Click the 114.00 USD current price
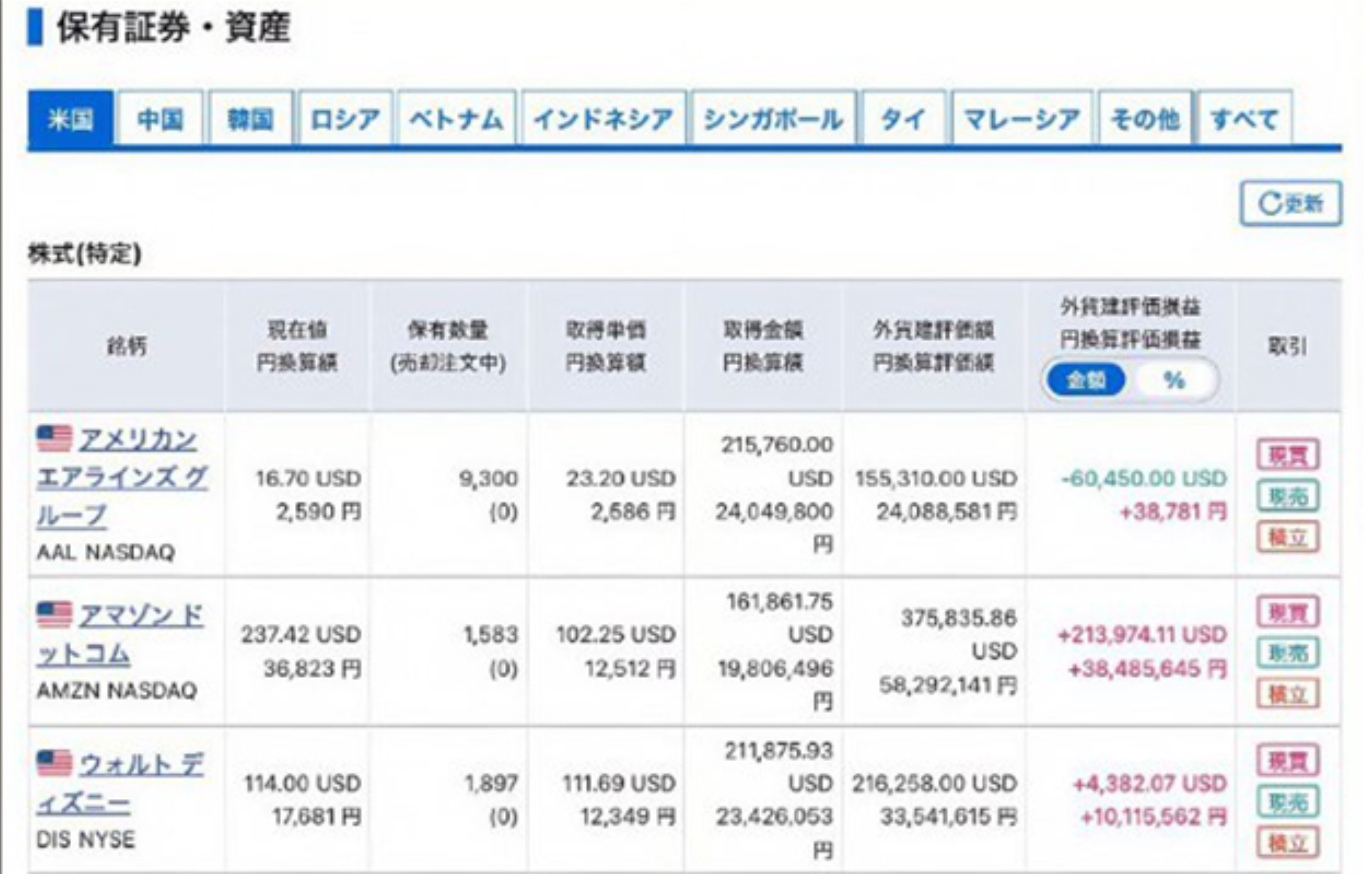This screenshot has height=874, width=1364. point(302,782)
